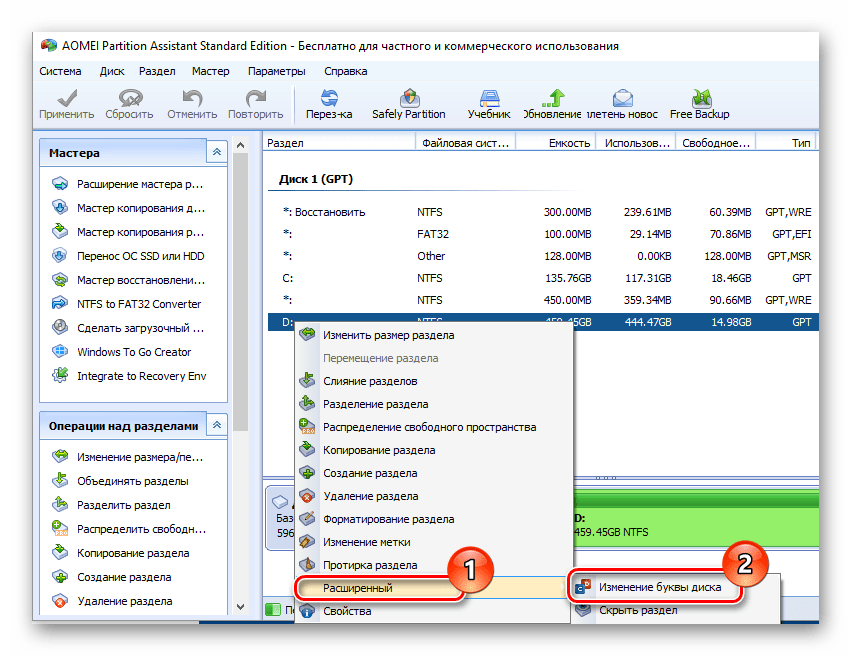Select Форматирование раздела from the context menu

[388, 519]
